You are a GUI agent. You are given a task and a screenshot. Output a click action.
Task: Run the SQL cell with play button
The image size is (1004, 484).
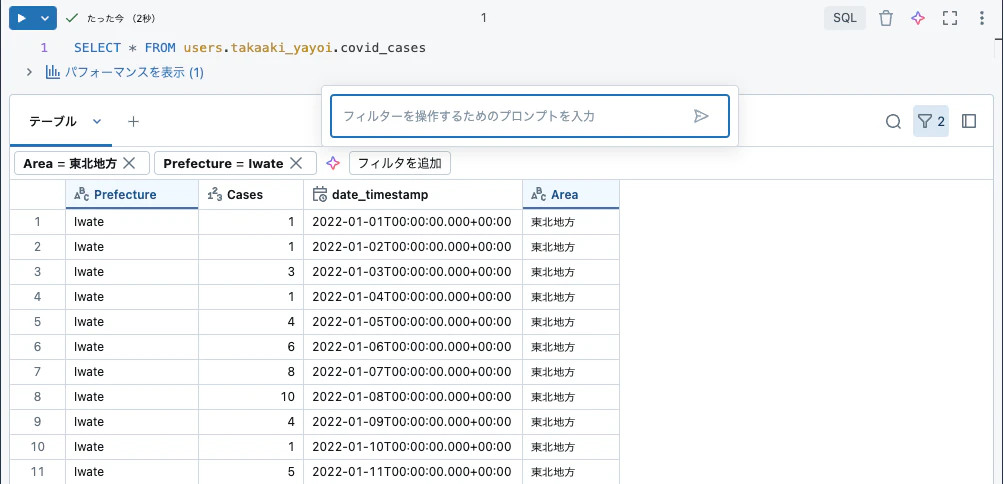coord(21,18)
